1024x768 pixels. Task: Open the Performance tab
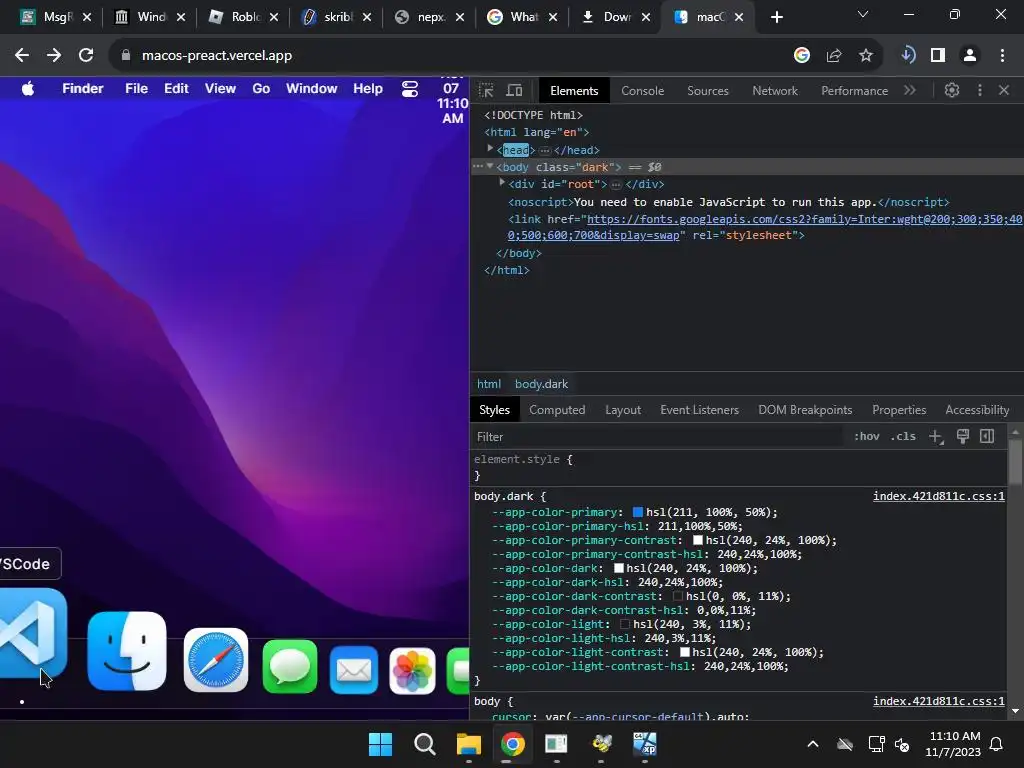854,91
